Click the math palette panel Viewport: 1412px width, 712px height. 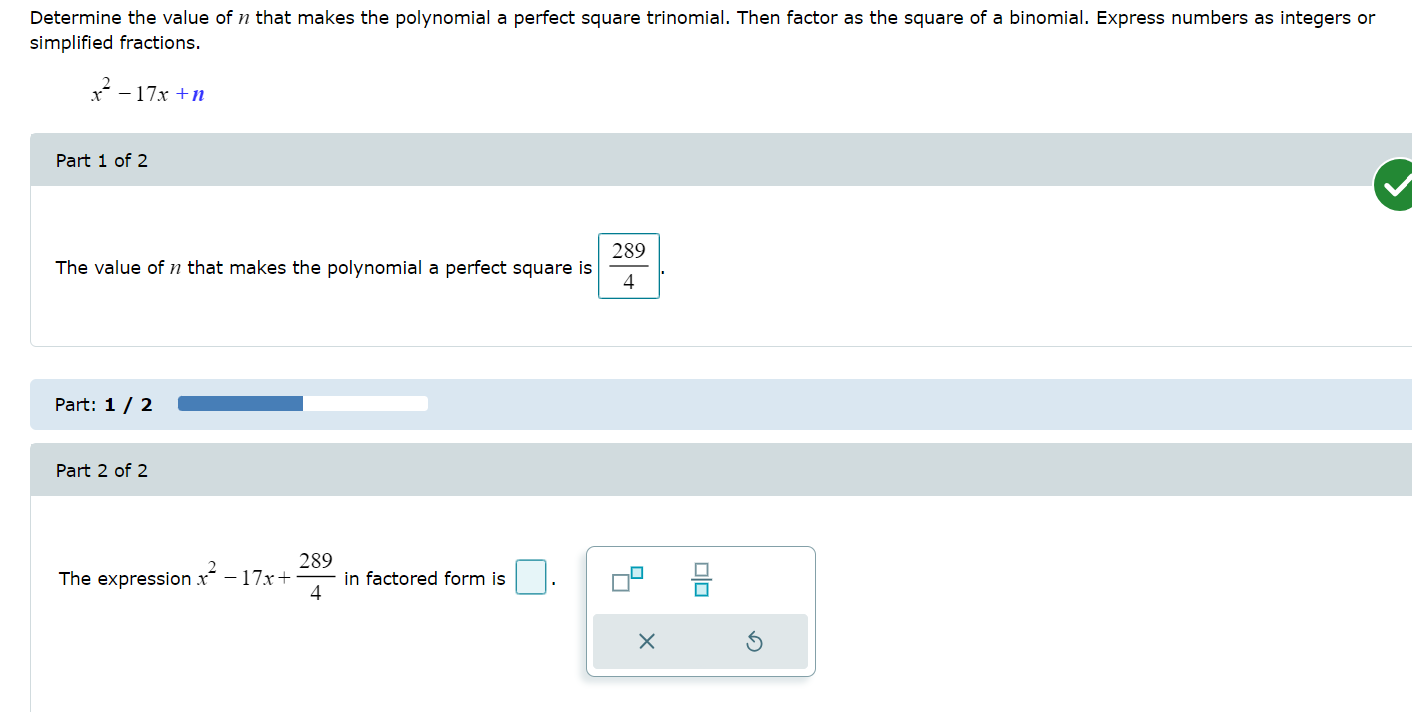tap(700, 610)
